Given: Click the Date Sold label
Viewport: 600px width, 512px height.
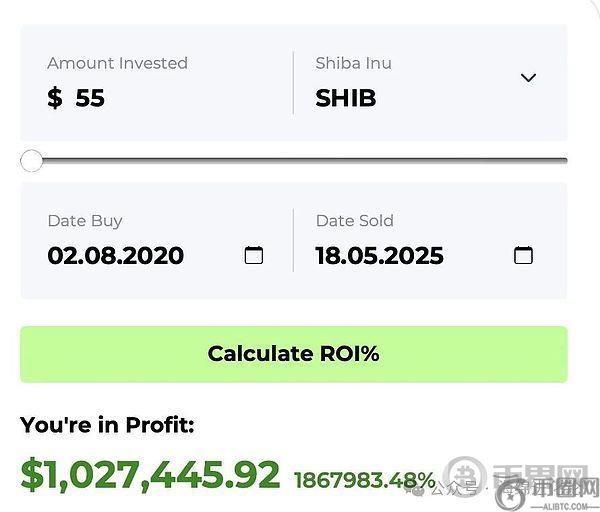Looking at the screenshot, I should tap(354, 221).
